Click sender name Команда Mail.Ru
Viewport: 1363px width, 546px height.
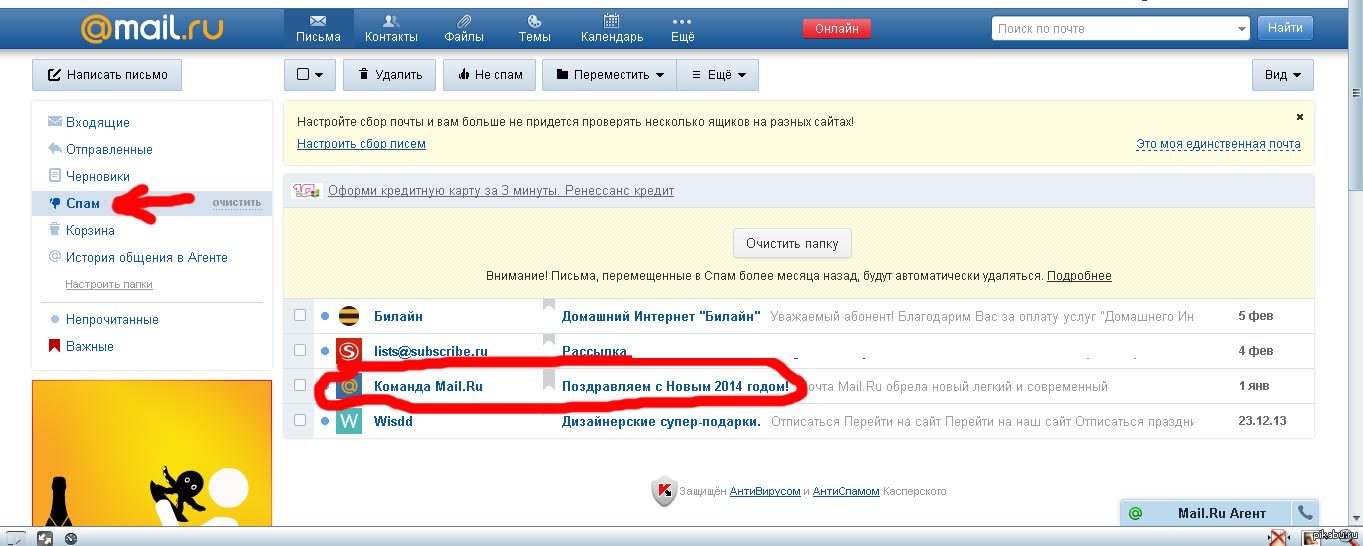pos(428,386)
